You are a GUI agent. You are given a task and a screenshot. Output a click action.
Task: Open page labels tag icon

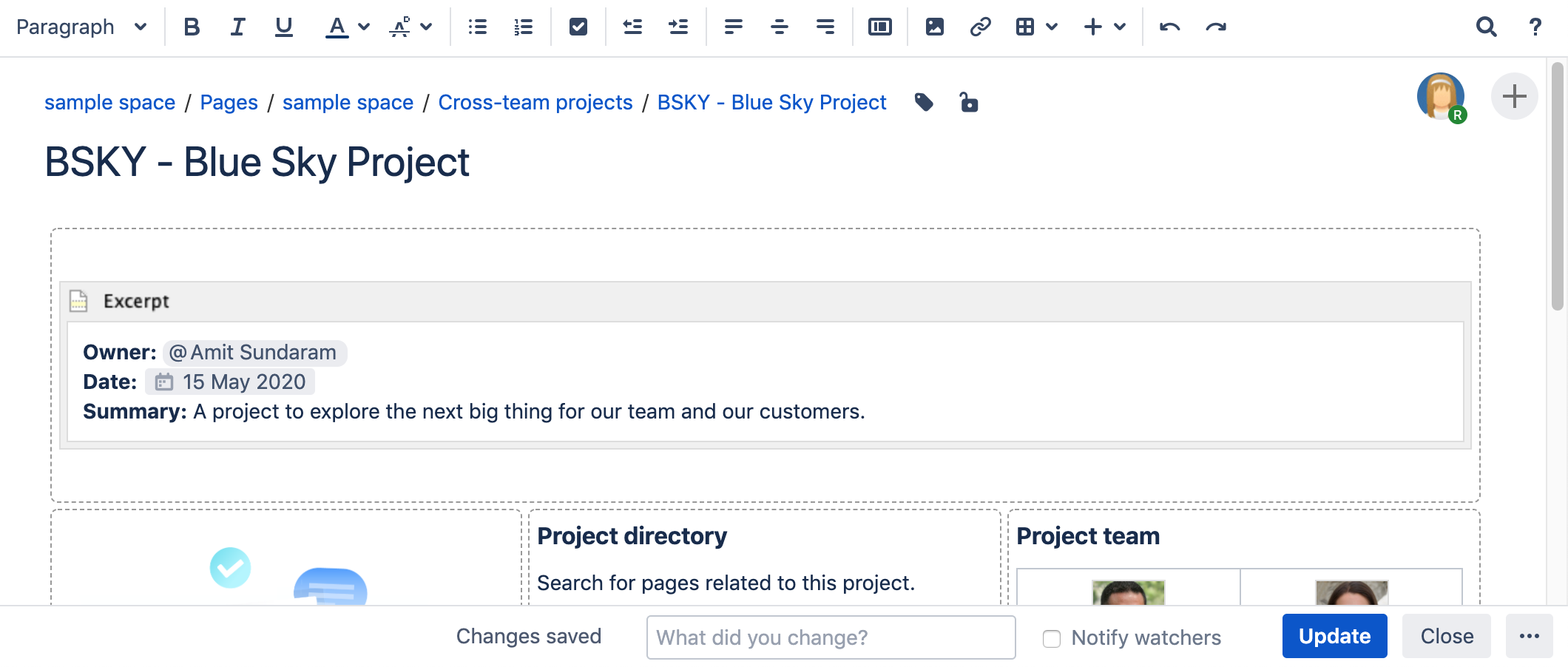click(x=924, y=102)
